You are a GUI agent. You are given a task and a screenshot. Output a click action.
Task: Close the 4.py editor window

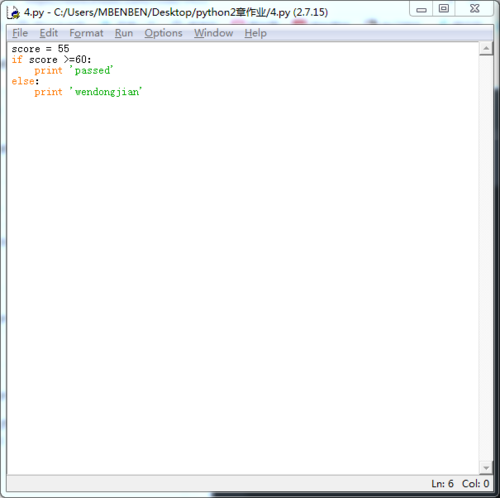tap(474, 9)
